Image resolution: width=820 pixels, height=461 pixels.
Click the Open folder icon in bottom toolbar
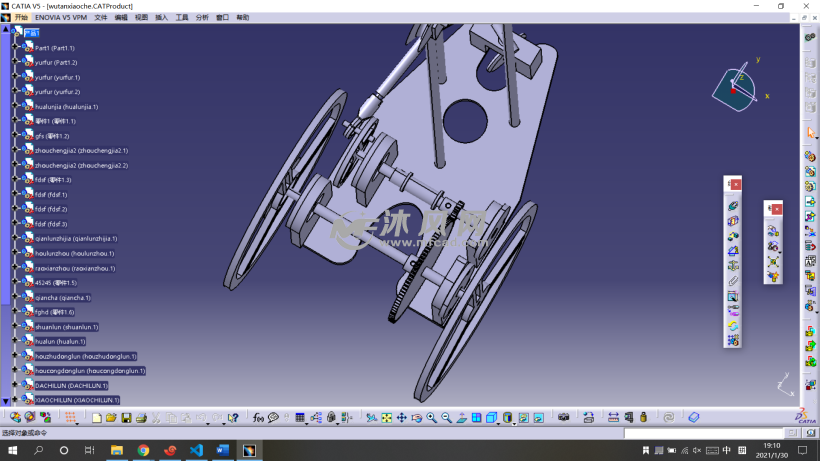[x=112, y=417]
